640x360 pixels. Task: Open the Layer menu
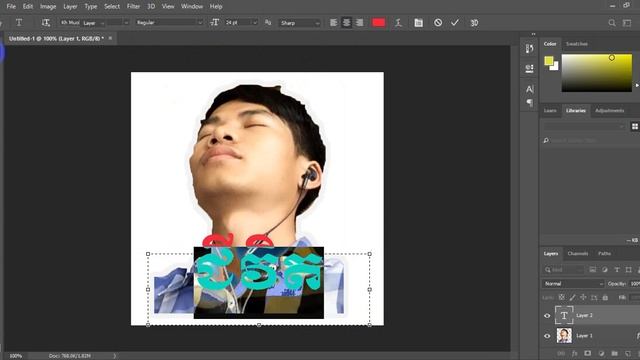[x=70, y=7]
